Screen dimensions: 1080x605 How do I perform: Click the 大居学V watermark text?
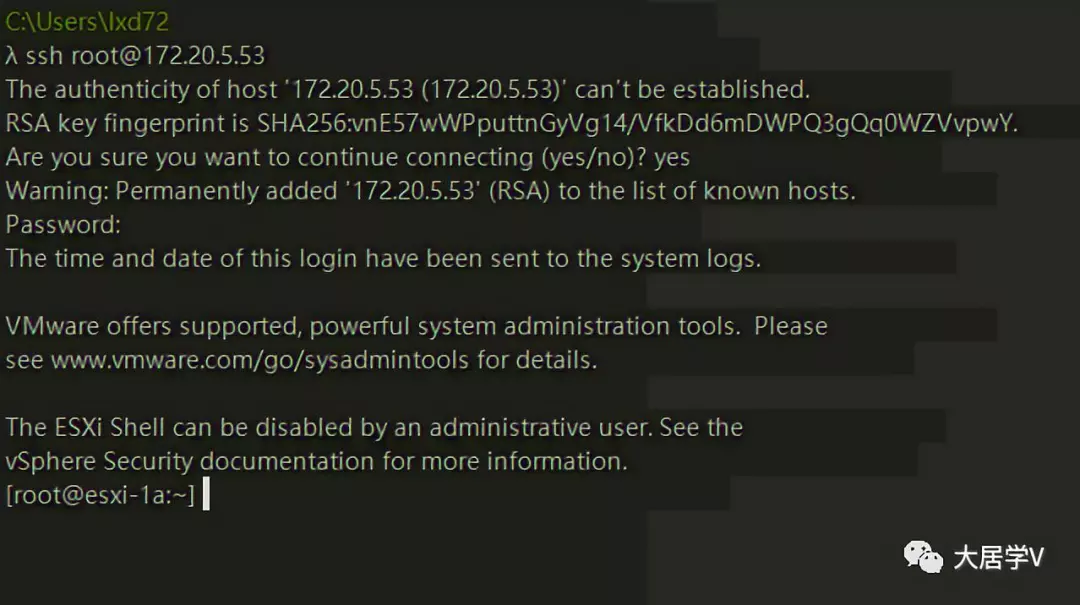point(997,558)
